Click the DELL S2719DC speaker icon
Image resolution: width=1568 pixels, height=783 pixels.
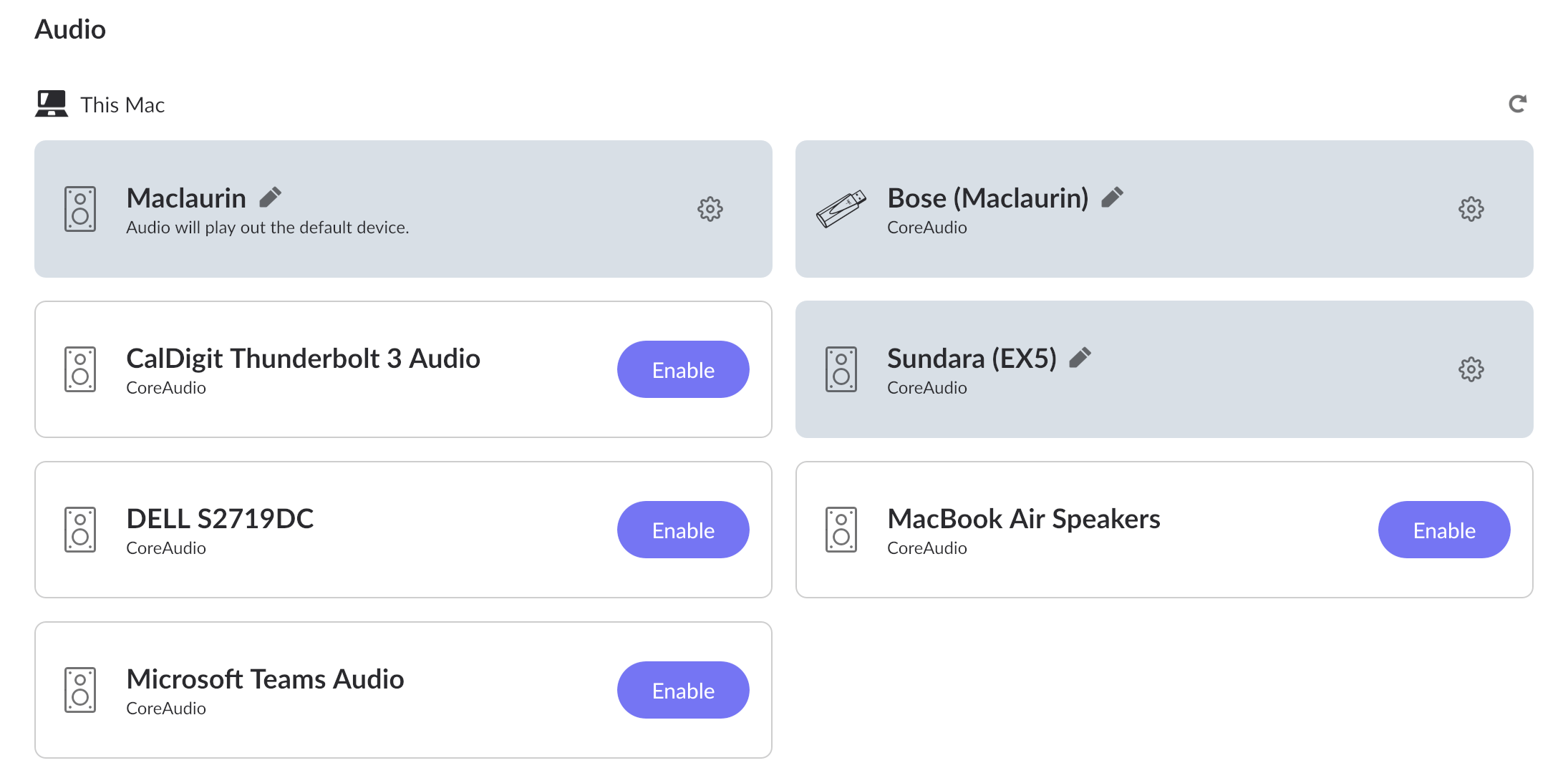pyautogui.click(x=80, y=530)
